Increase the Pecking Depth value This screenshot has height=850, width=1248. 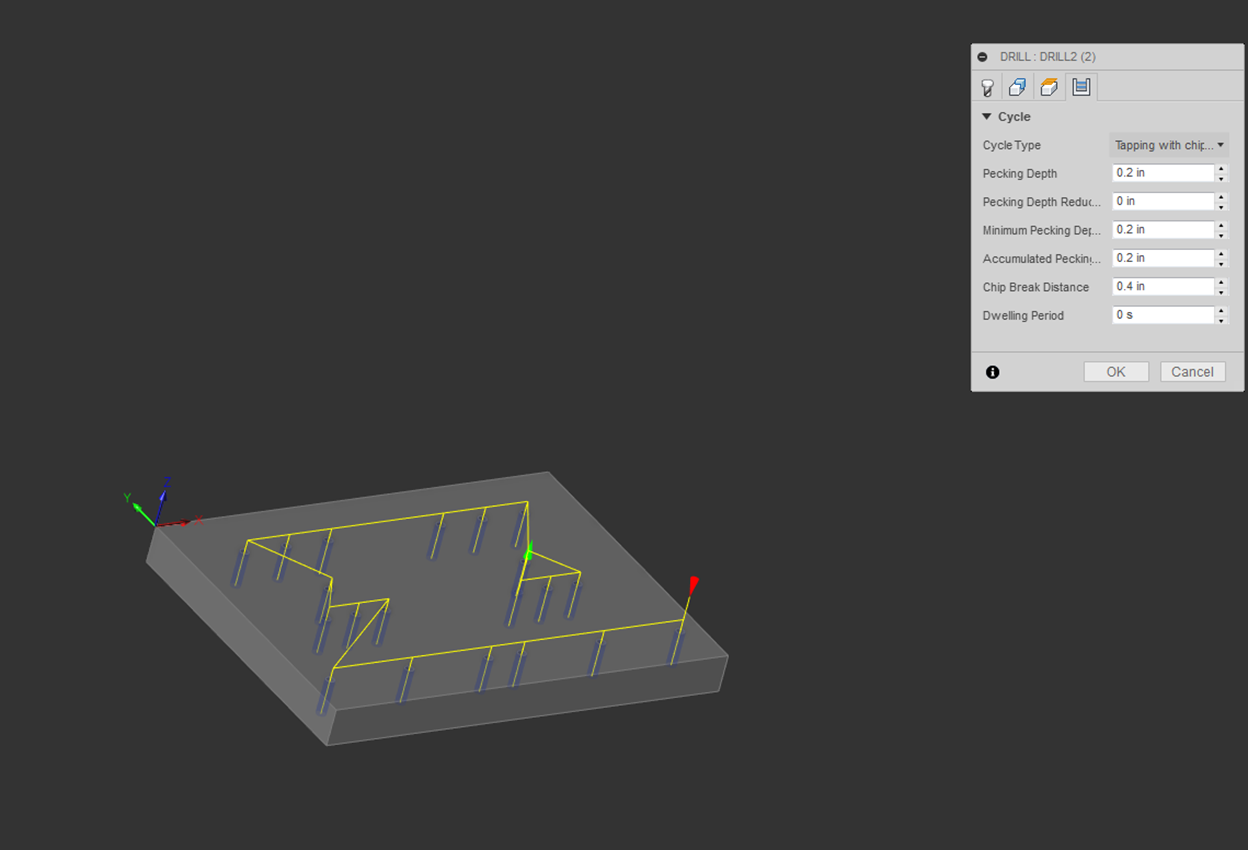[1221, 169]
